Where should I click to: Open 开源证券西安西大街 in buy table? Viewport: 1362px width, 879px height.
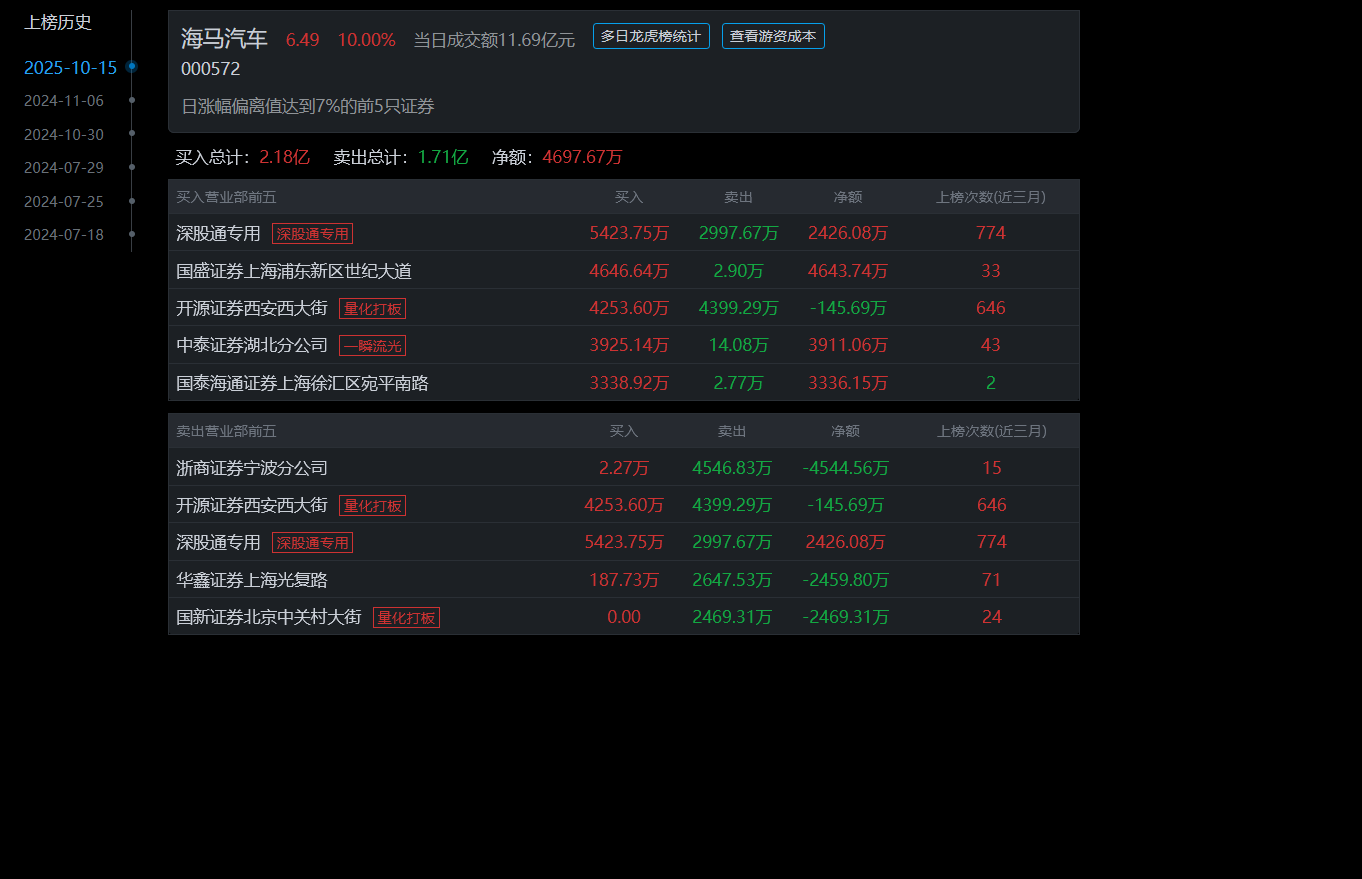pos(252,308)
